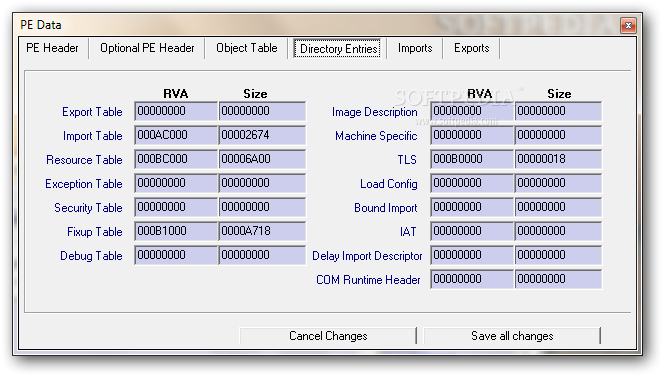
Task: Select Resource Table RVA field 000BC000
Action: pos(176,159)
